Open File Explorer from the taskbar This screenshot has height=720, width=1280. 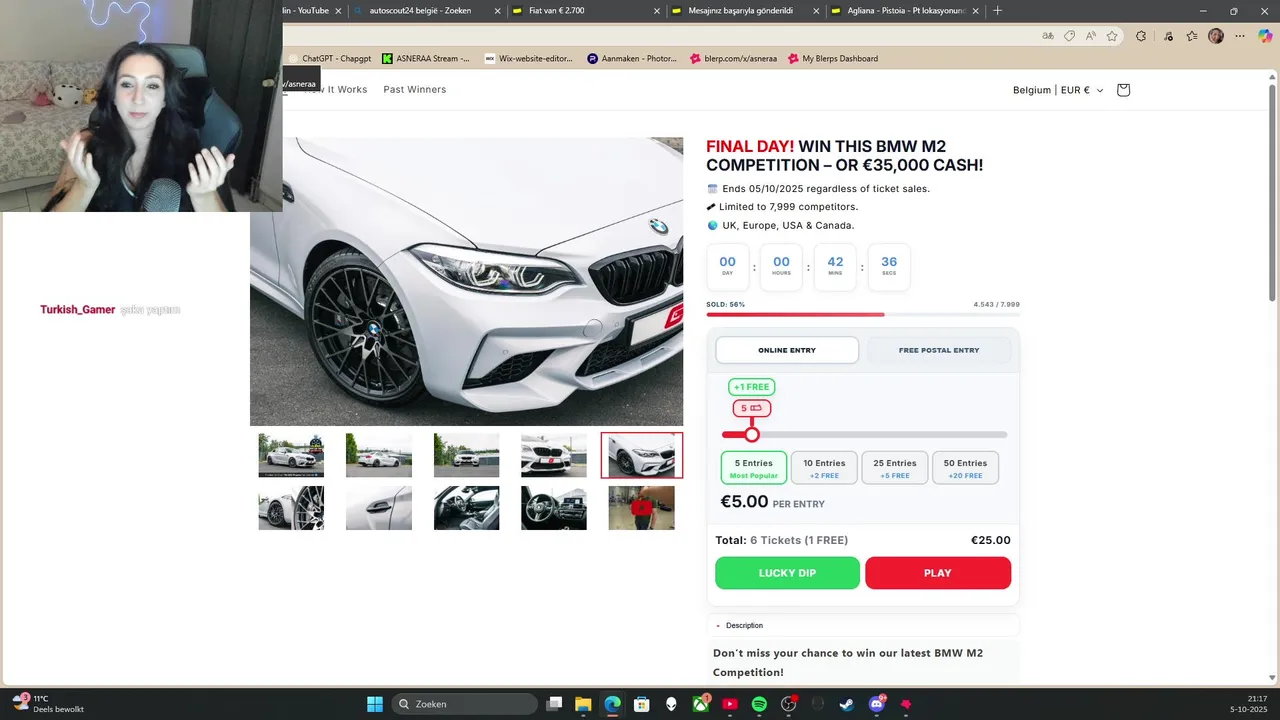(584, 704)
